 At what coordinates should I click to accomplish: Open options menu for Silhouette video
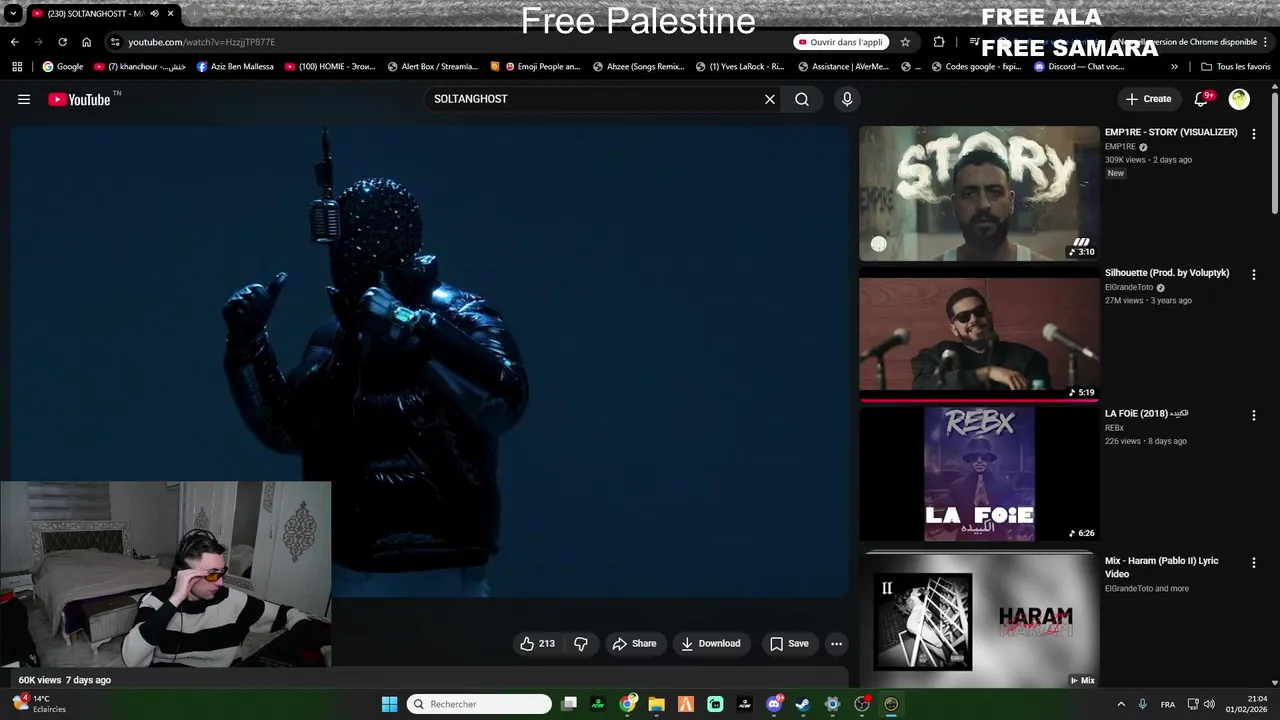coord(1254,274)
